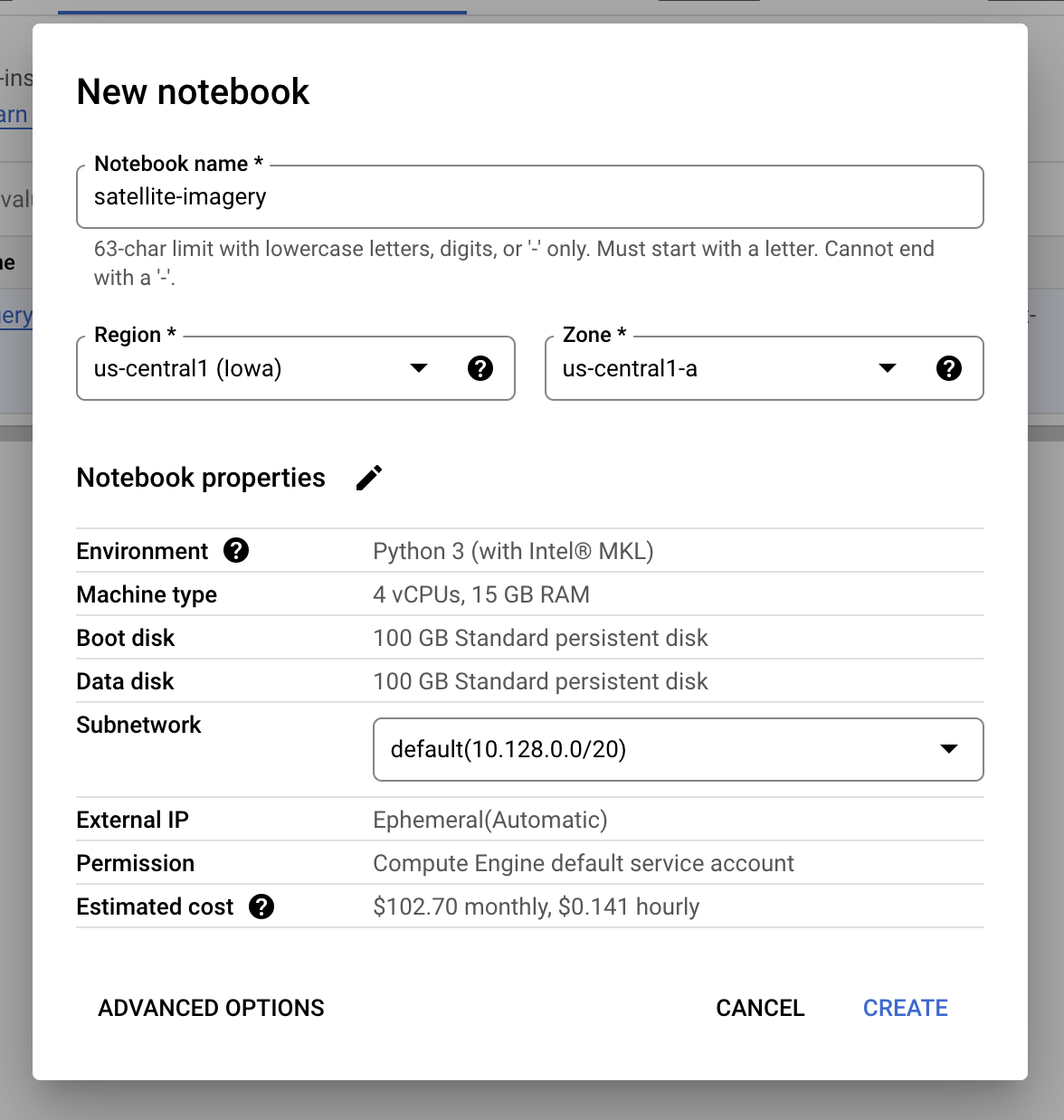Click the Estimated cost help icon
This screenshot has width=1064, height=1120.
pos(261,906)
